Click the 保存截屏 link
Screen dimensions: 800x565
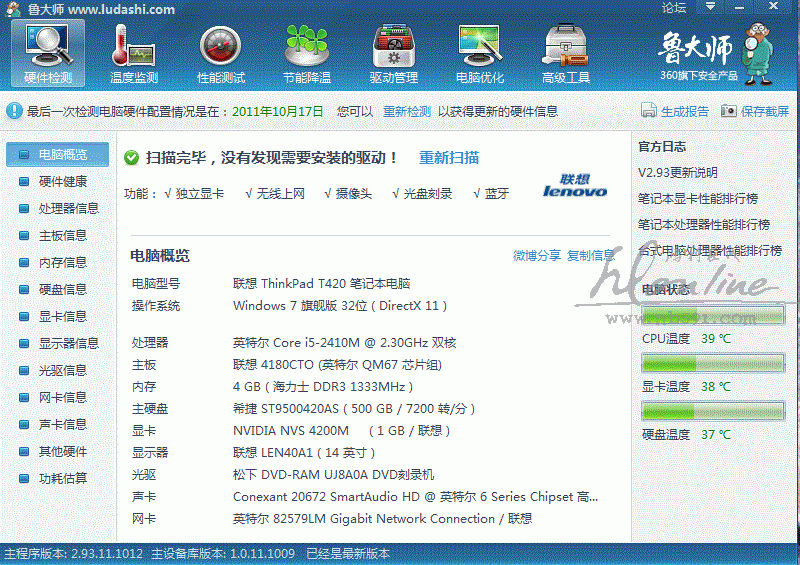[x=765, y=111]
